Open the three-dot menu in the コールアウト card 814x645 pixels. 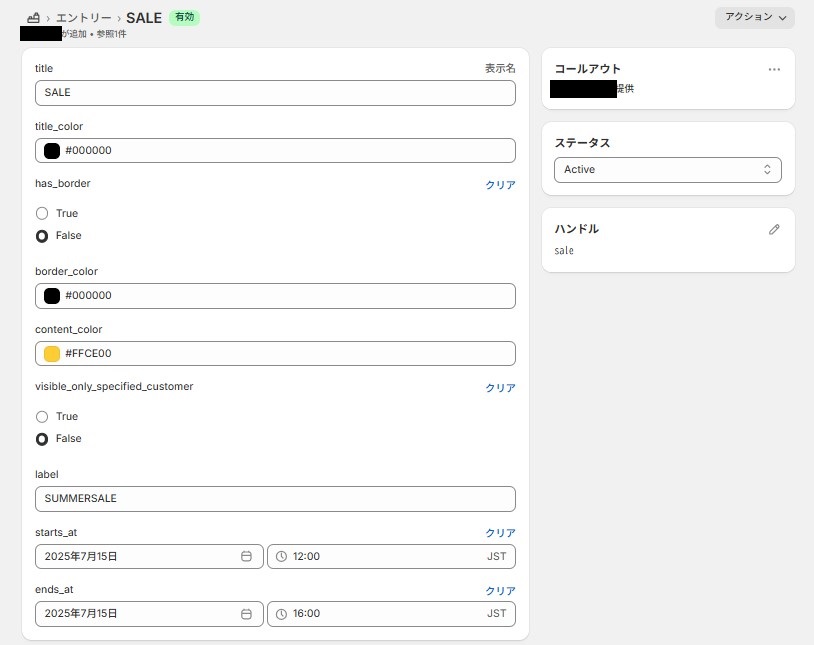point(774,69)
